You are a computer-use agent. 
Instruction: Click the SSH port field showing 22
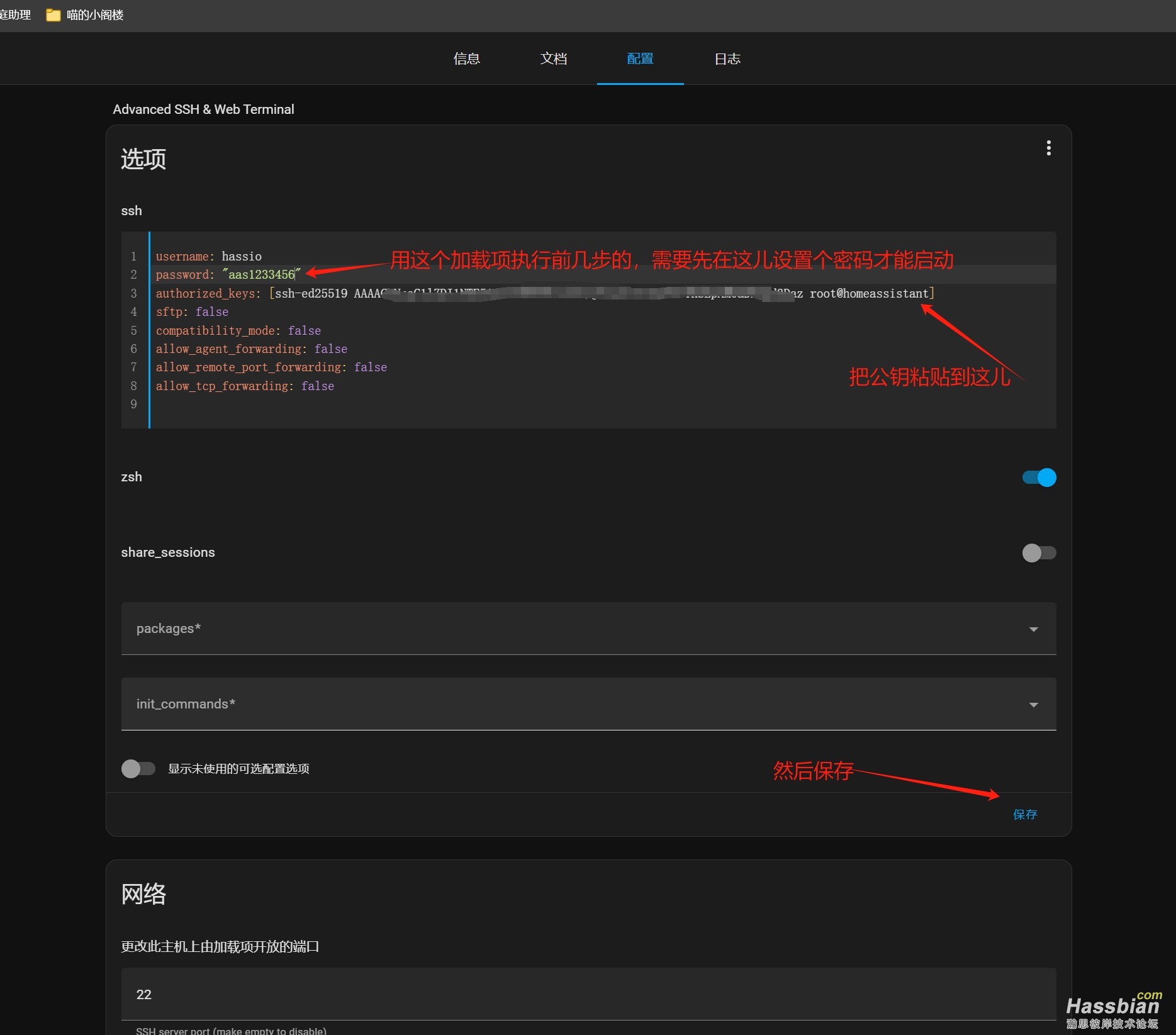click(x=588, y=994)
